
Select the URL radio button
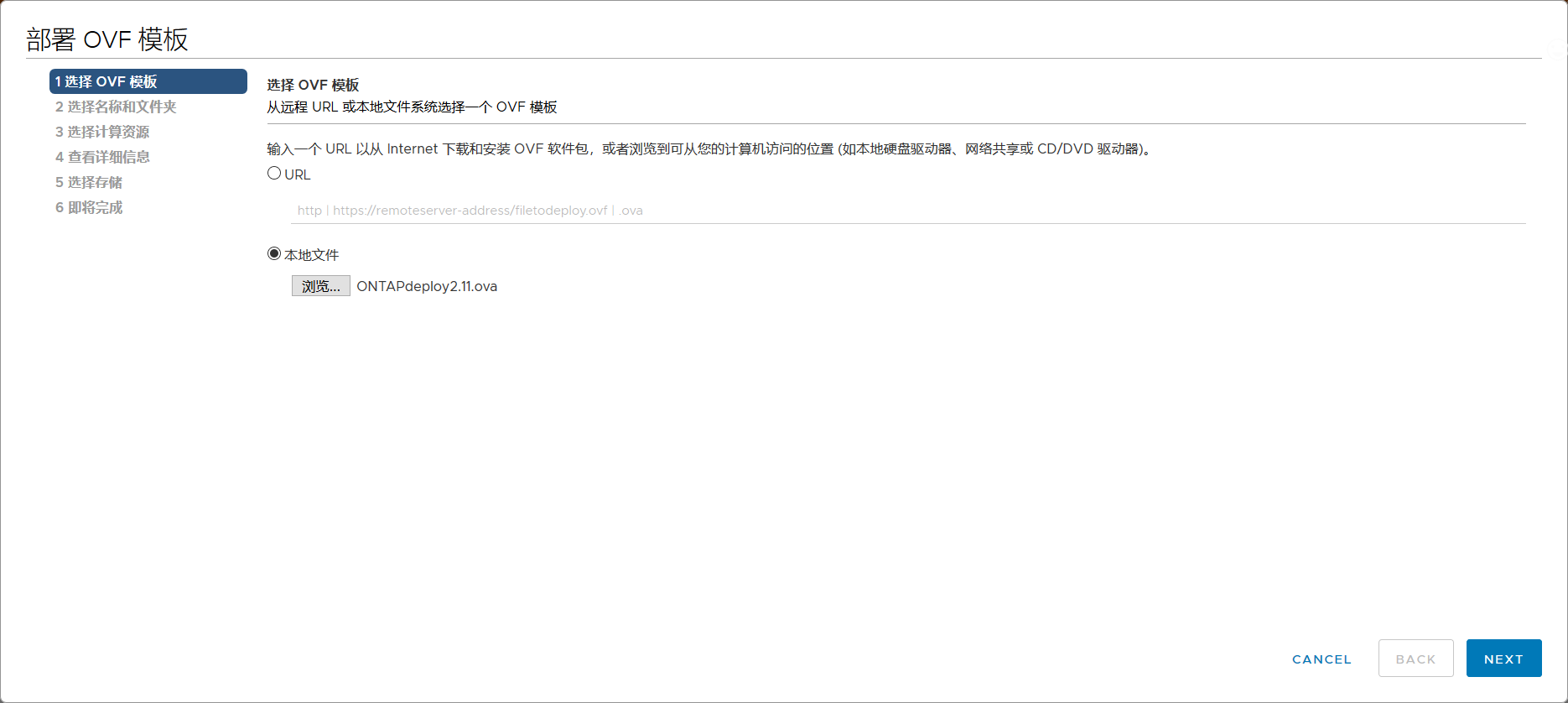pyautogui.click(x=274, y=174)
